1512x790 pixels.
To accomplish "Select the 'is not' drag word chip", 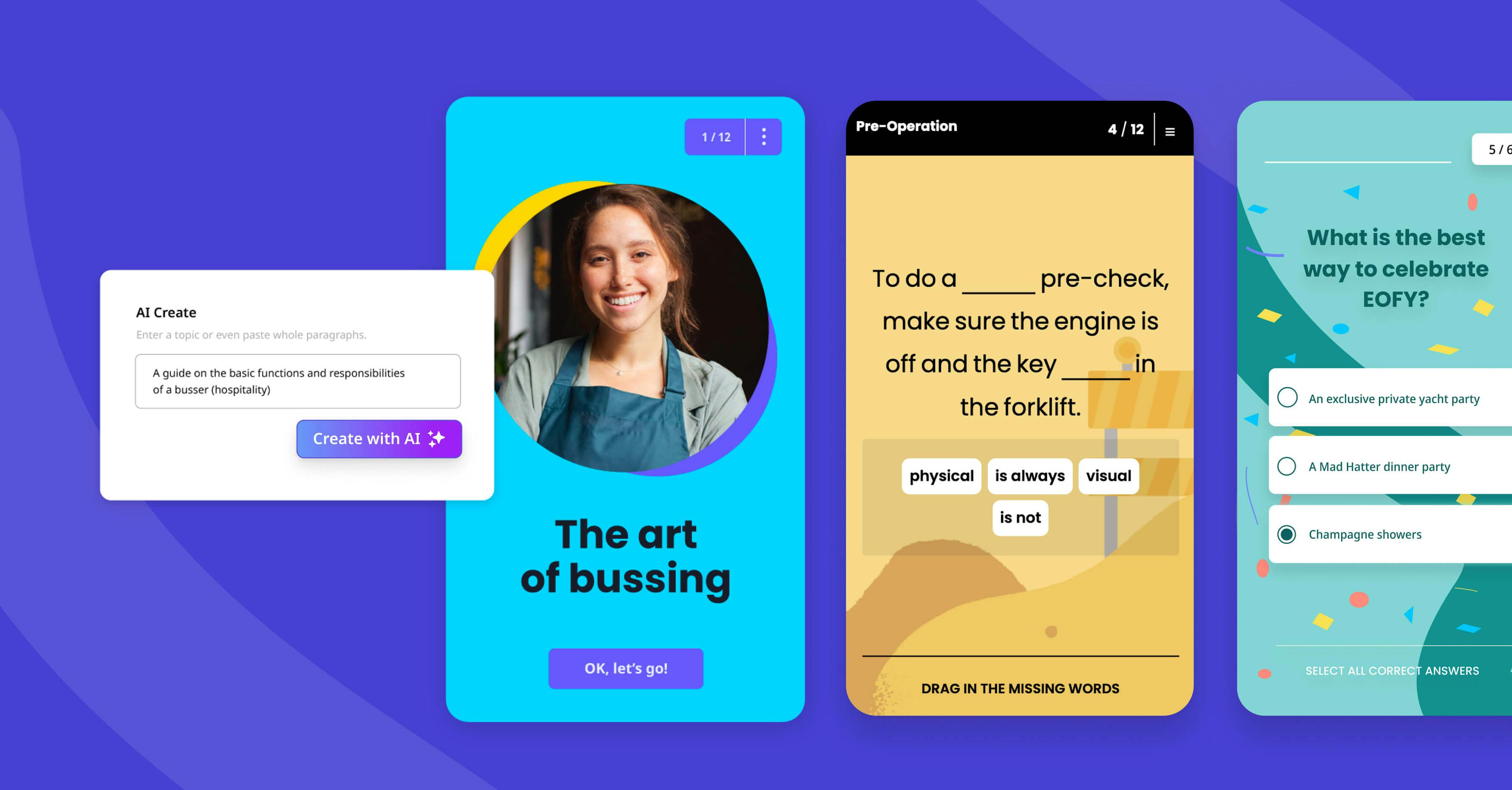I will pyautogui.click(x=1019, y=517).
